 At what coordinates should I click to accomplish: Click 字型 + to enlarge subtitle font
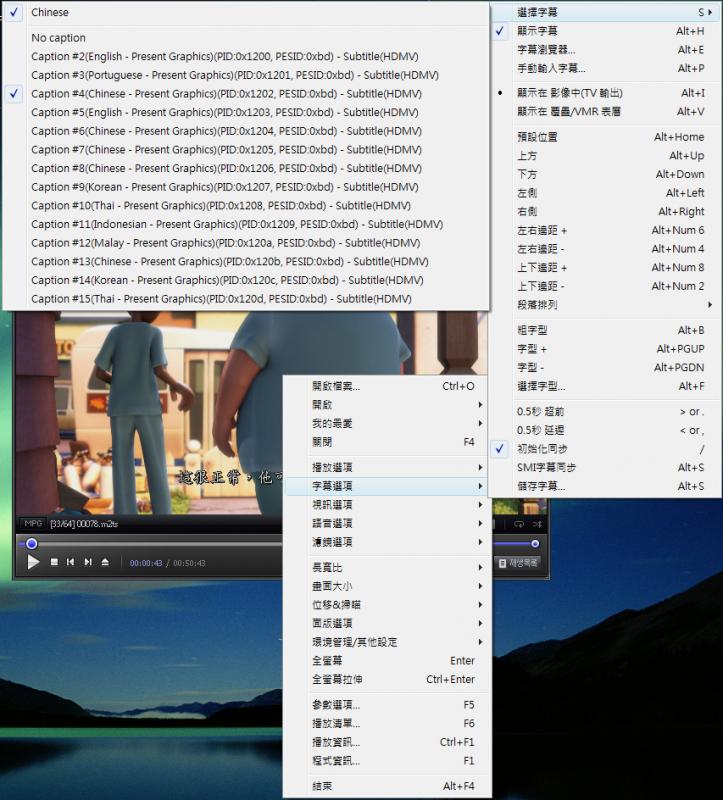click(605, 349)
